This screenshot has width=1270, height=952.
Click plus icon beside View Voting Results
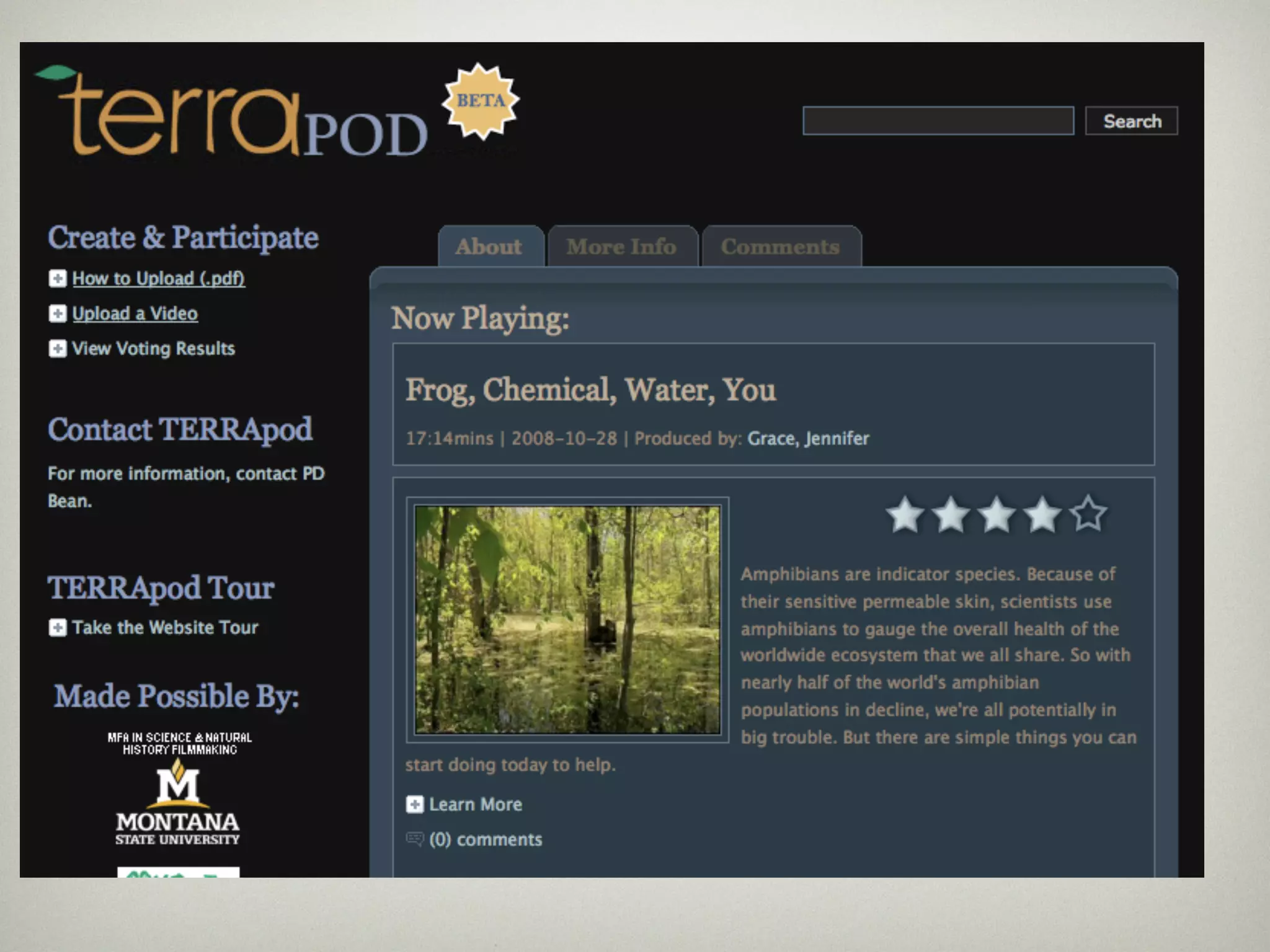coord(58,348)
